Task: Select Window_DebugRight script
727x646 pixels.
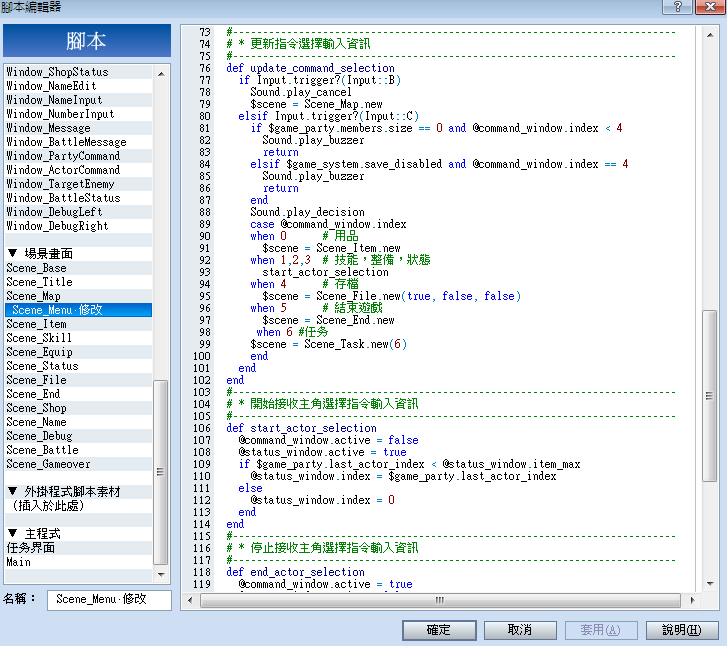Action: click(x=78, y=226)
